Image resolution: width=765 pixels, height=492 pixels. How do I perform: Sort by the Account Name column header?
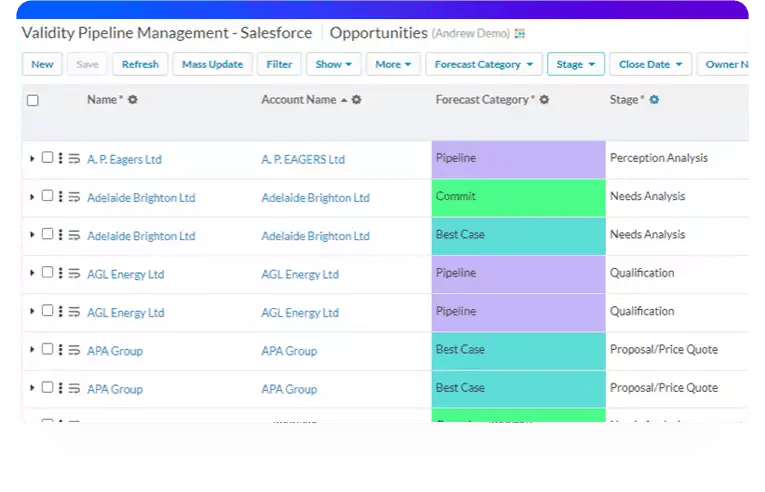pyautogui.click(x=299, y=100)
